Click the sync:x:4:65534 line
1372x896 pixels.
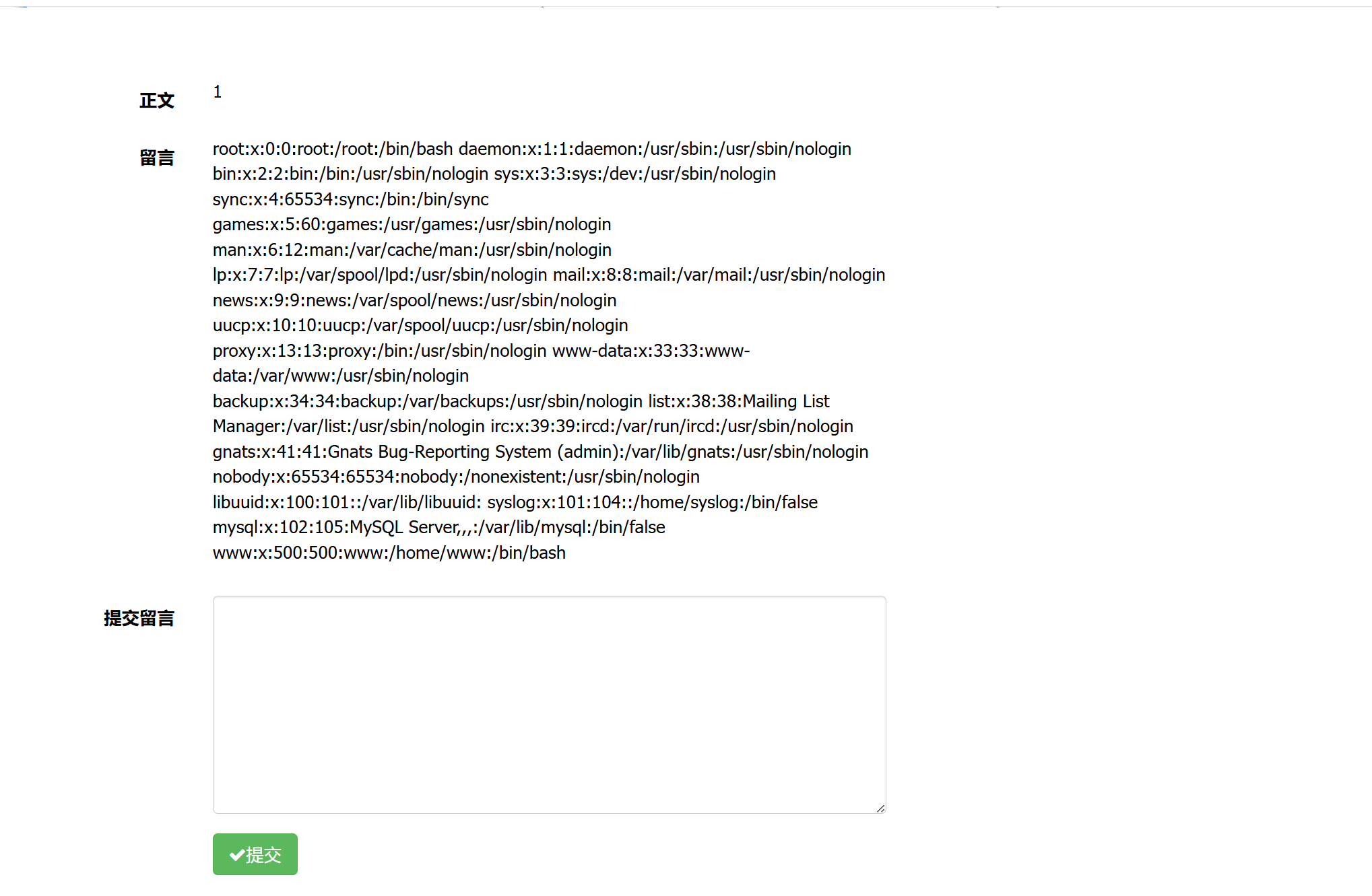(350, 199)
